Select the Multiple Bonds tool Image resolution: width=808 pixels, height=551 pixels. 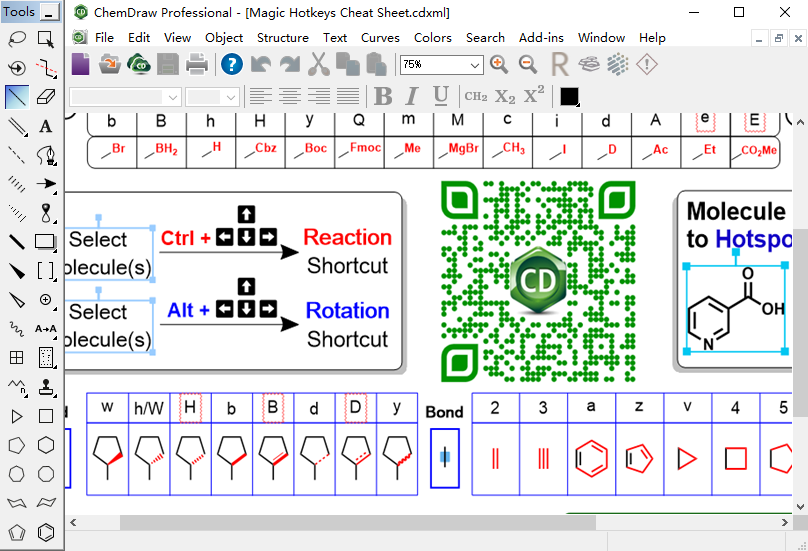[x=17, y=126]
